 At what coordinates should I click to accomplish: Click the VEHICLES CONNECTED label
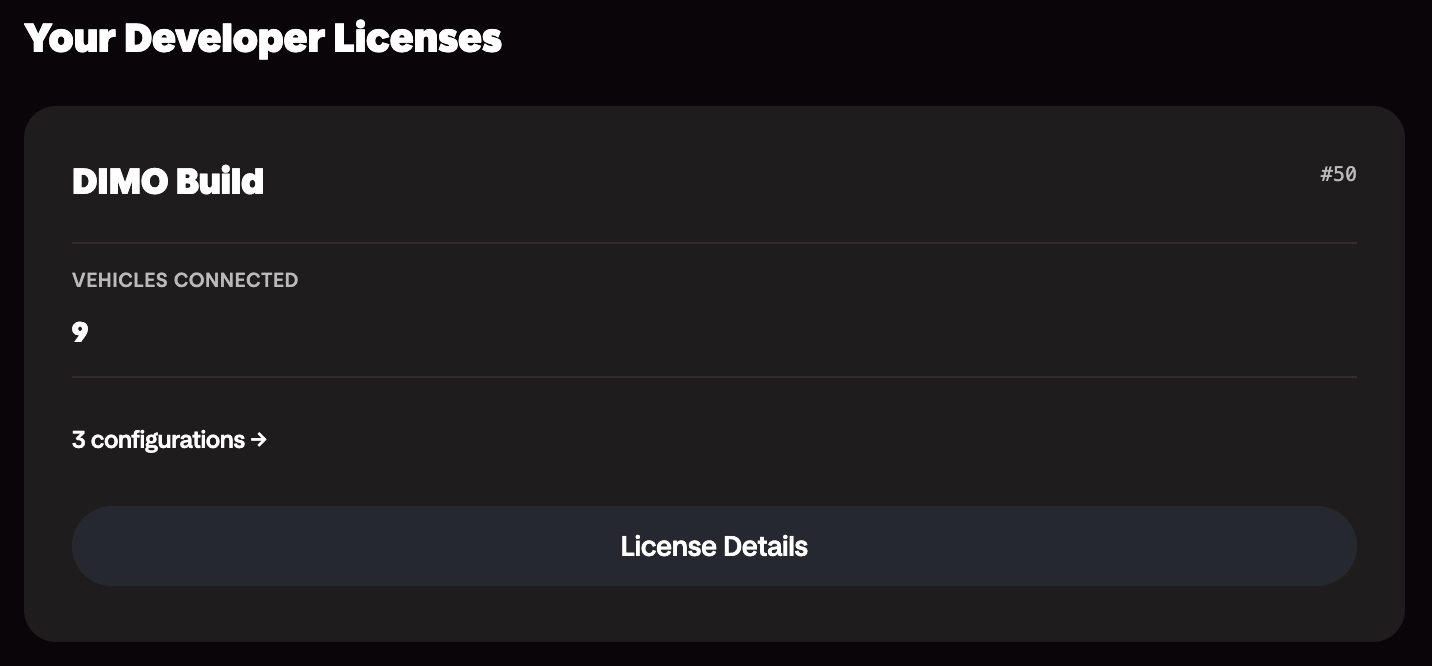click(185, 280)
